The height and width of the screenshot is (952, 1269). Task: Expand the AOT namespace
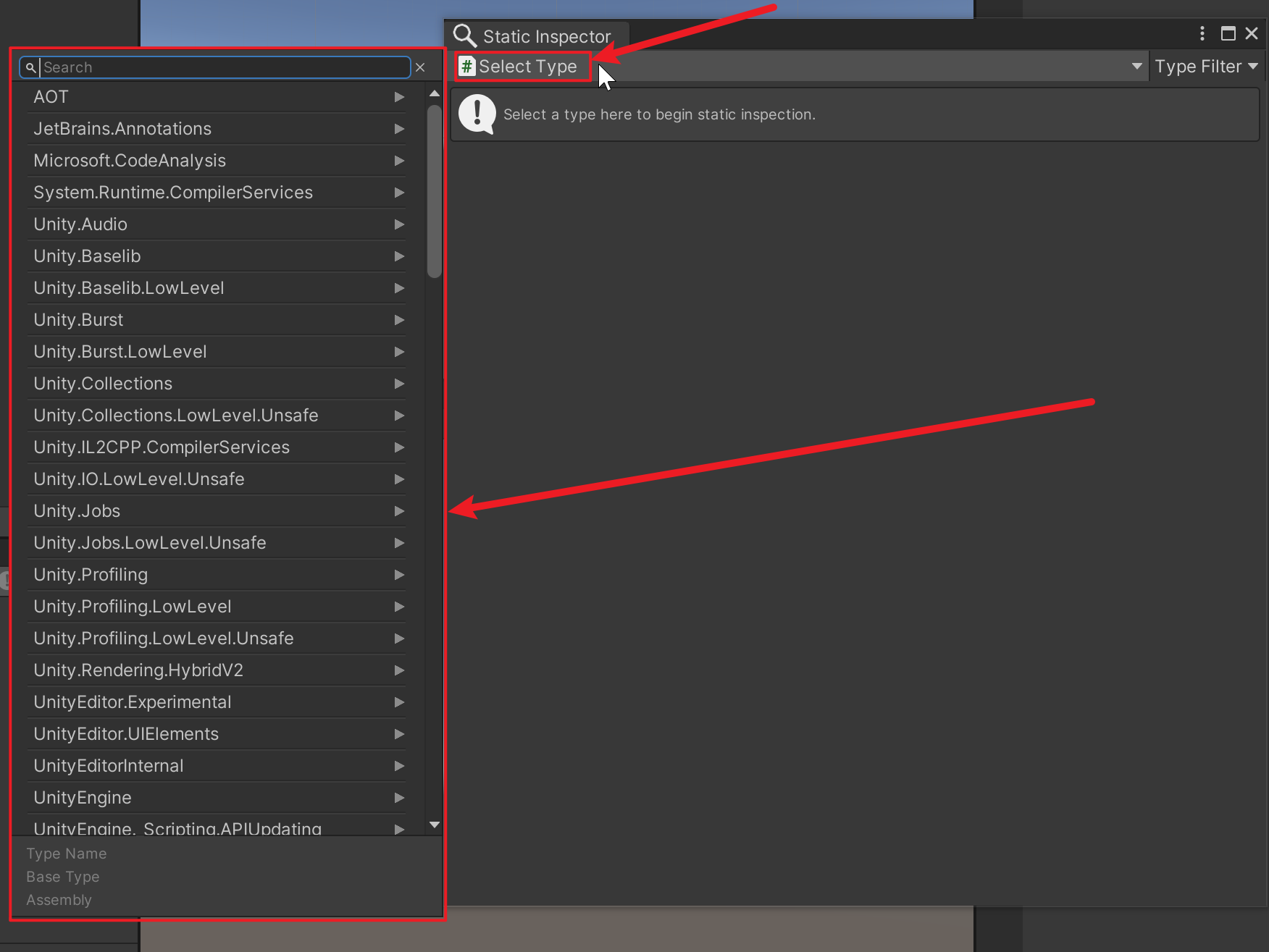point(217,97)
